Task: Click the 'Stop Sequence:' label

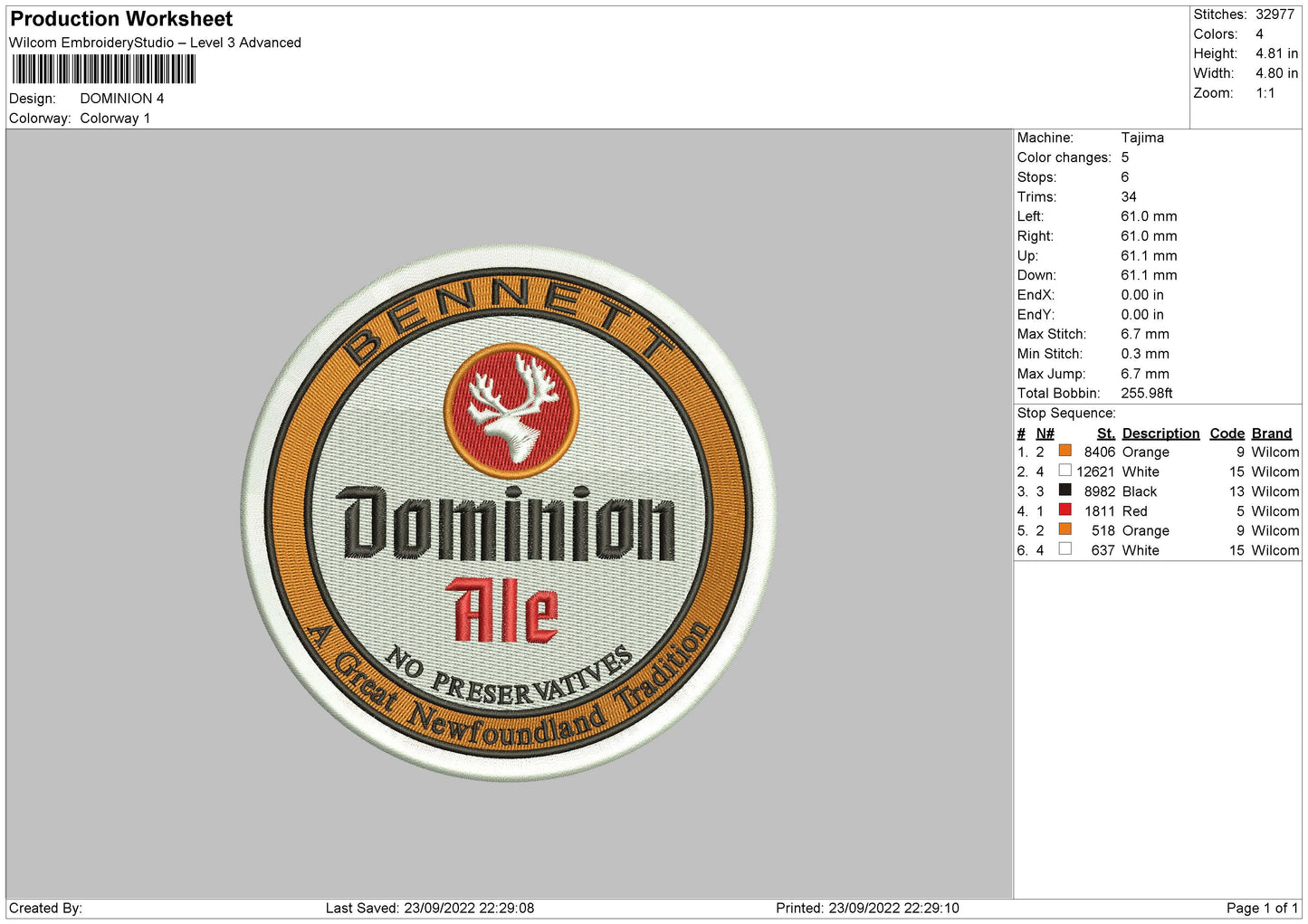Action: tap(1066, 414)
